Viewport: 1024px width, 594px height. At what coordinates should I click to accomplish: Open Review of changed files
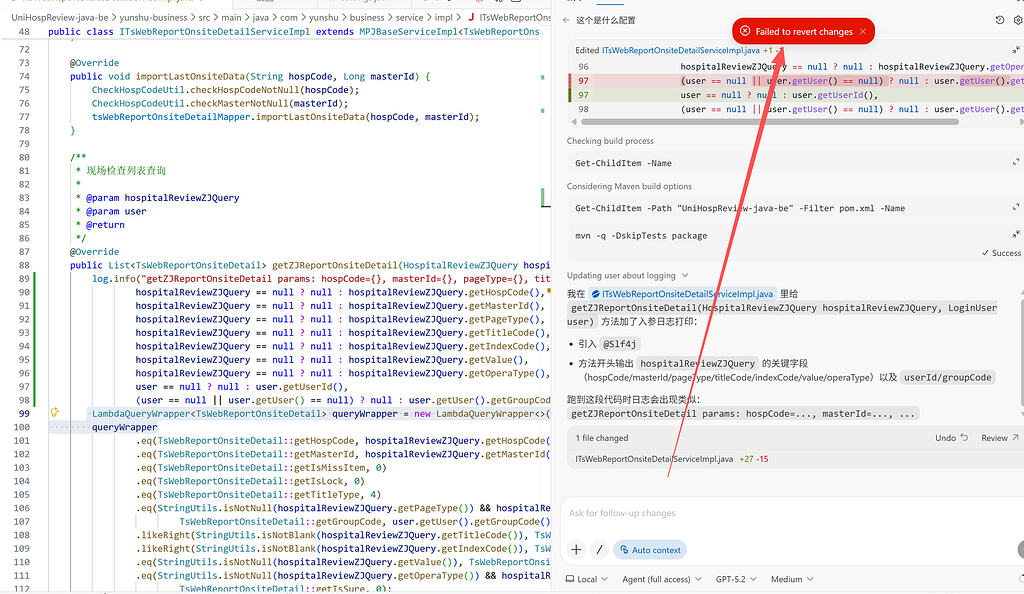(1000, 438)
